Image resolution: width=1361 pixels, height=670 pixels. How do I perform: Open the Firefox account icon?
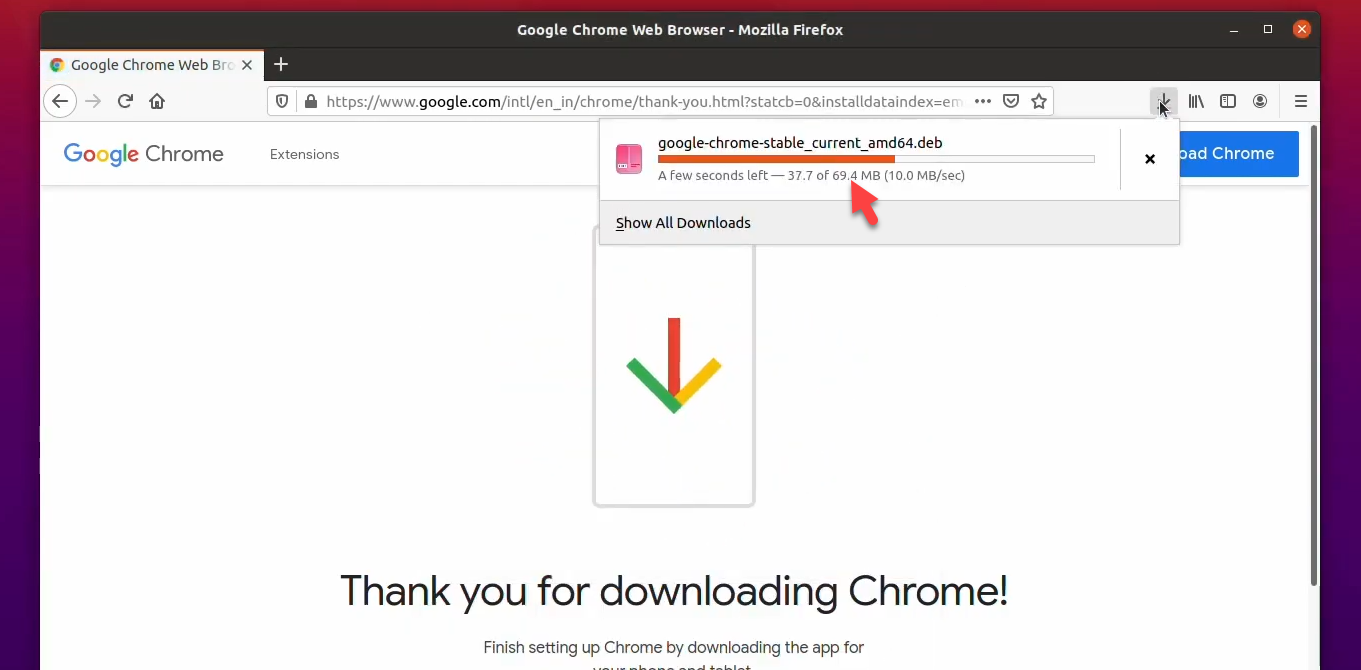[x=1260, y=101]
